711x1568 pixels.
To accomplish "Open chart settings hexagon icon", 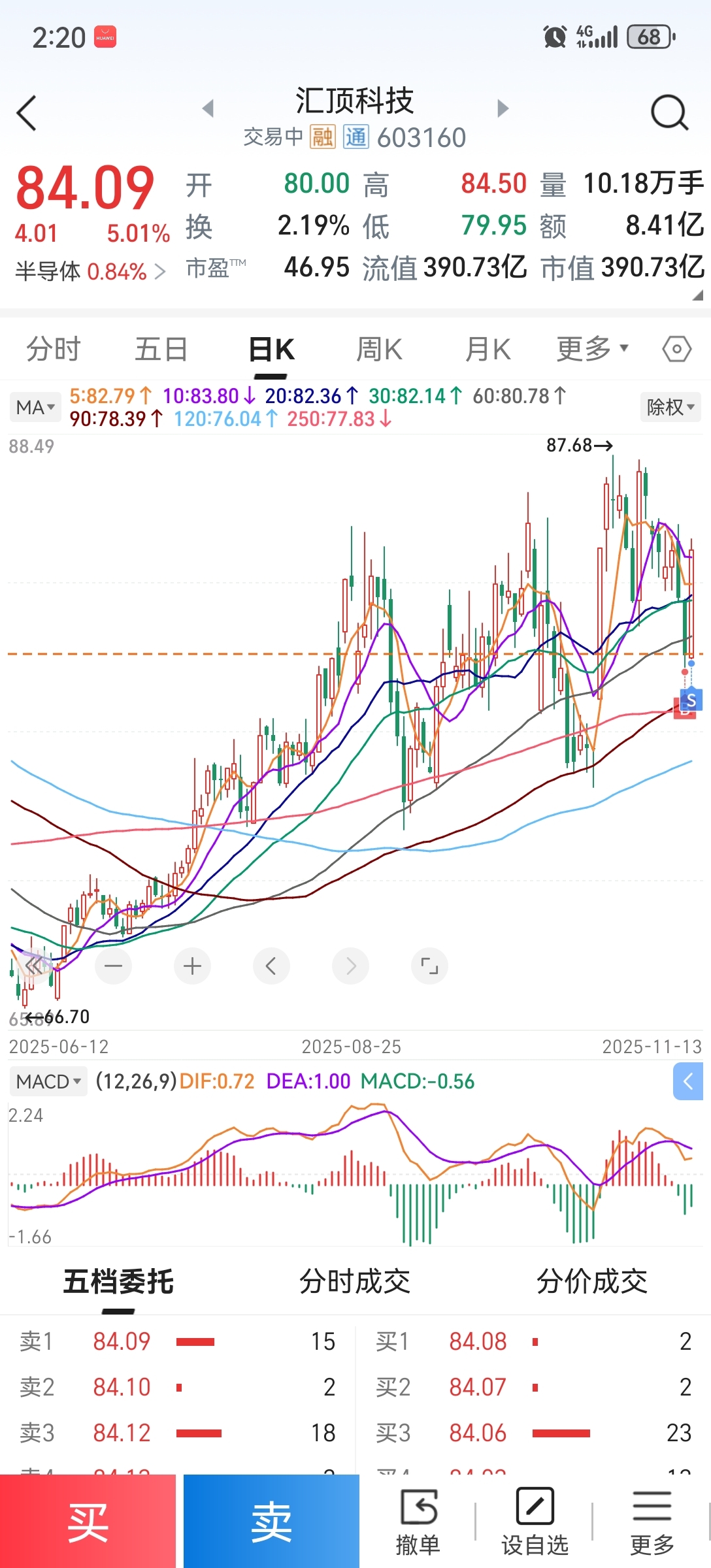I will tap(676, 349).
